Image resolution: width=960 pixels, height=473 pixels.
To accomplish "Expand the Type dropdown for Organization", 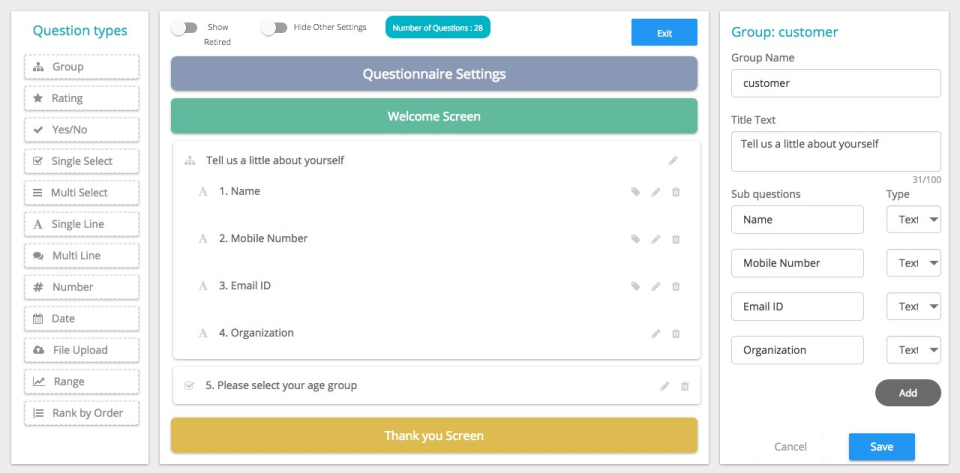I will click(x=913, y=350).
